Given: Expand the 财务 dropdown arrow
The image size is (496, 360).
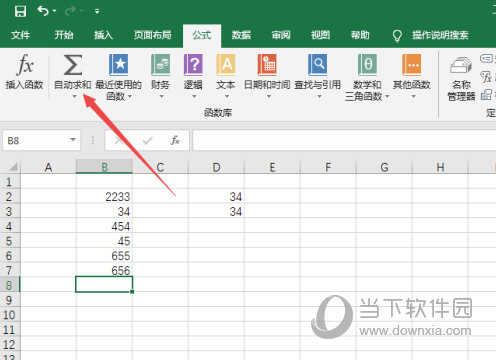Looking at the screenshot, I should 162,96.
